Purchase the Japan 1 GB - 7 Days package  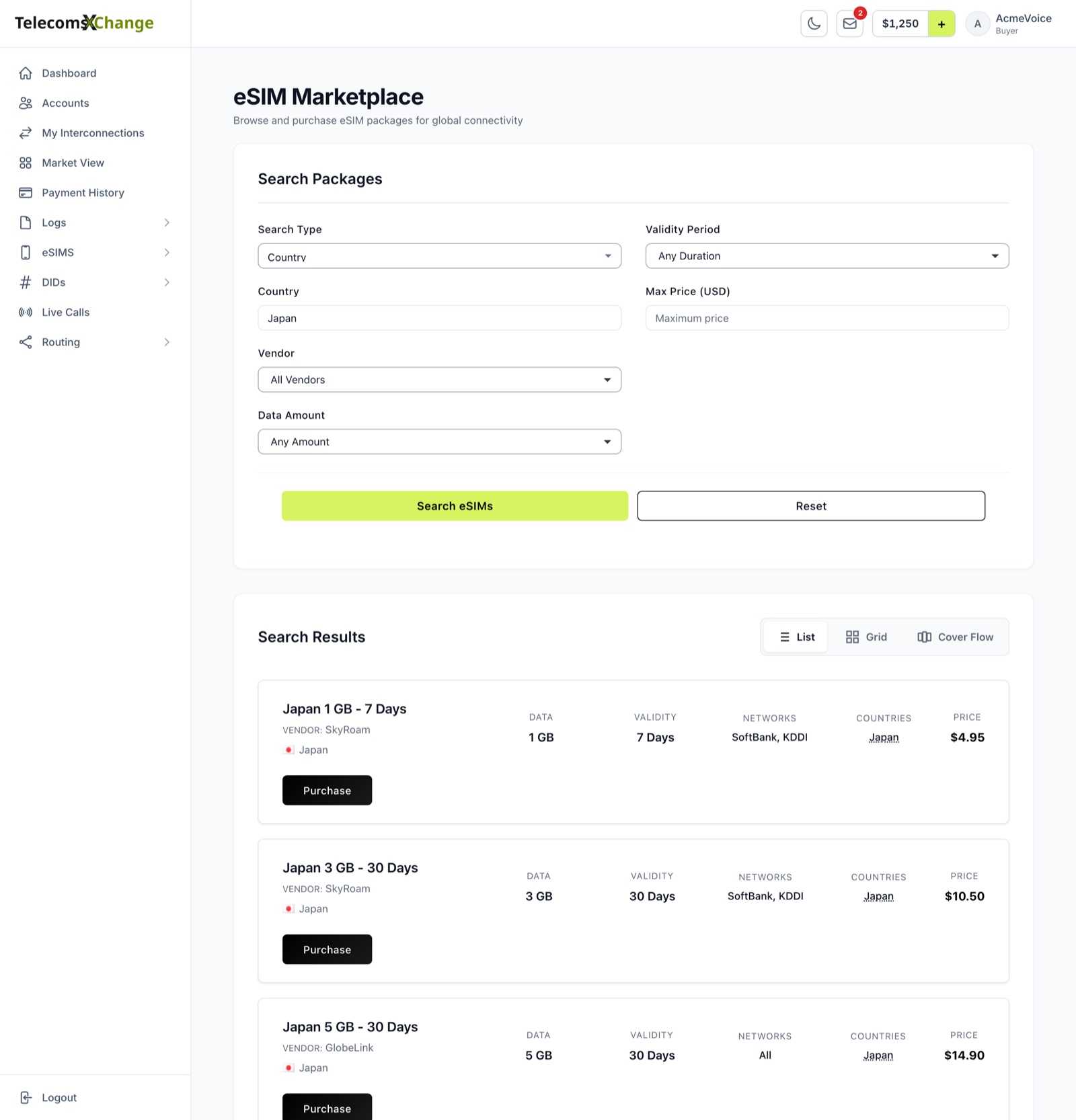pyautogui.click(x=327, y=791)
